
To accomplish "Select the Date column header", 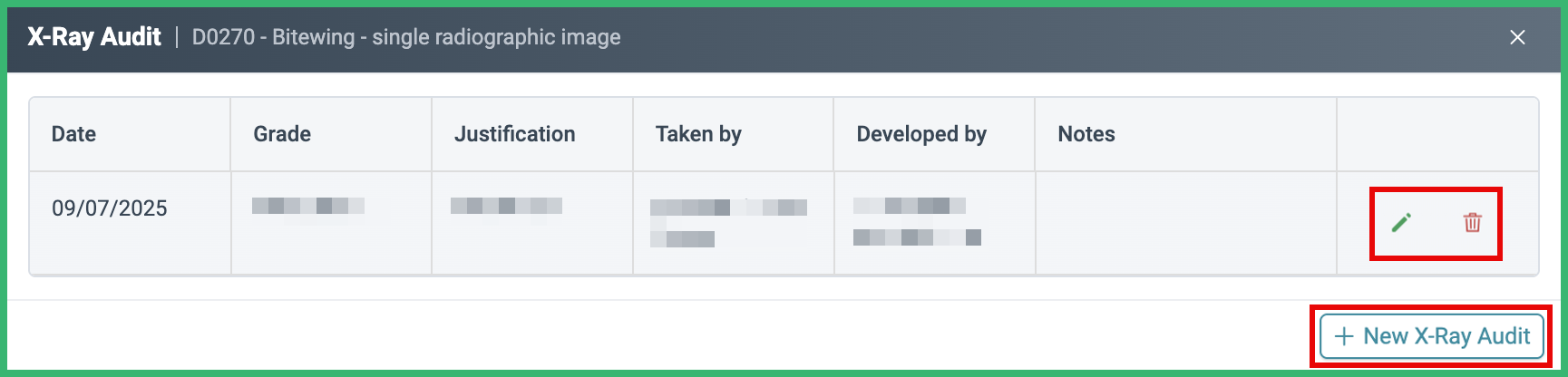I will pos(73,134).
